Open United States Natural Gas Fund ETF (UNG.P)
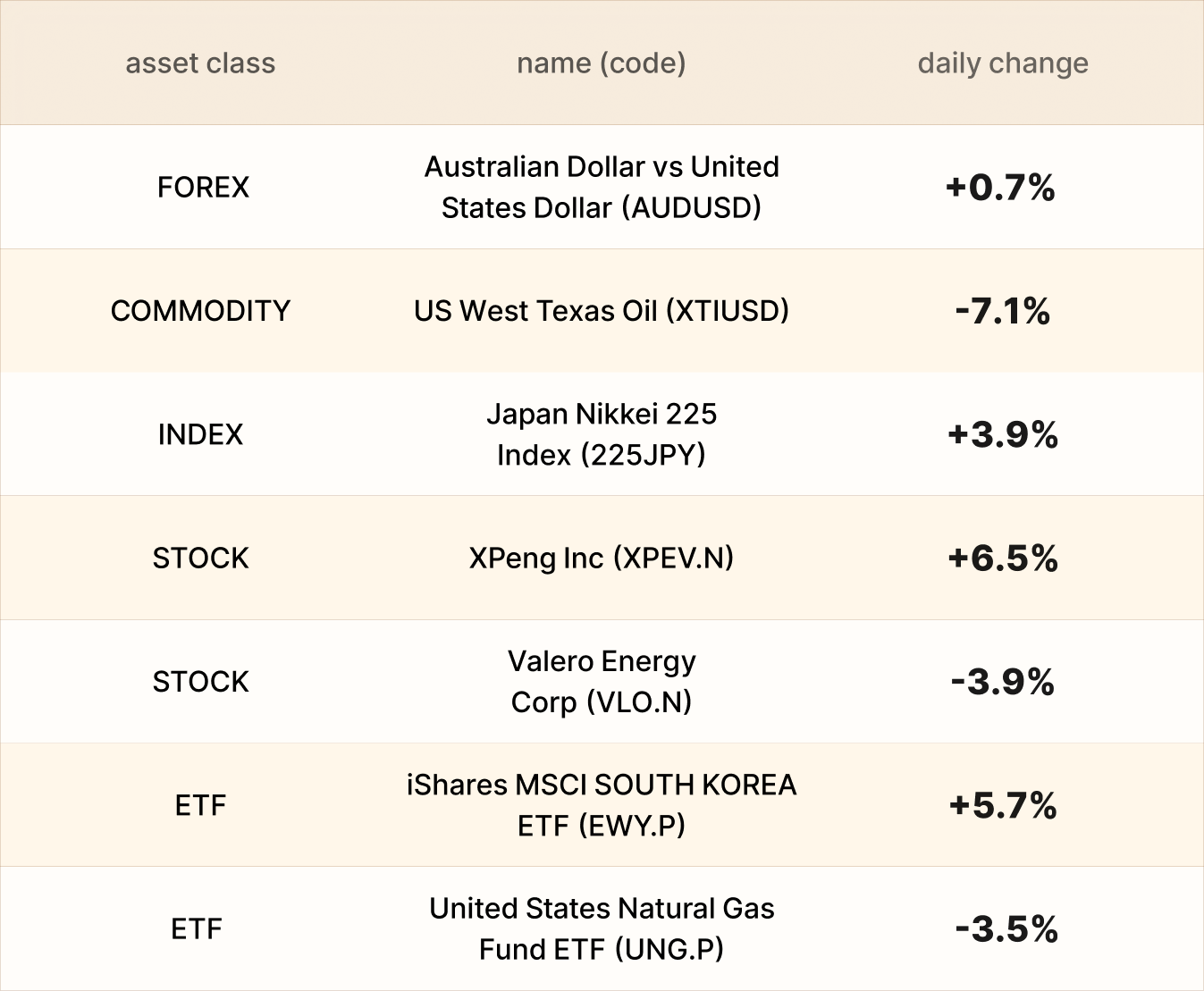Screen dimensions: 1204x991 [601, 928]
